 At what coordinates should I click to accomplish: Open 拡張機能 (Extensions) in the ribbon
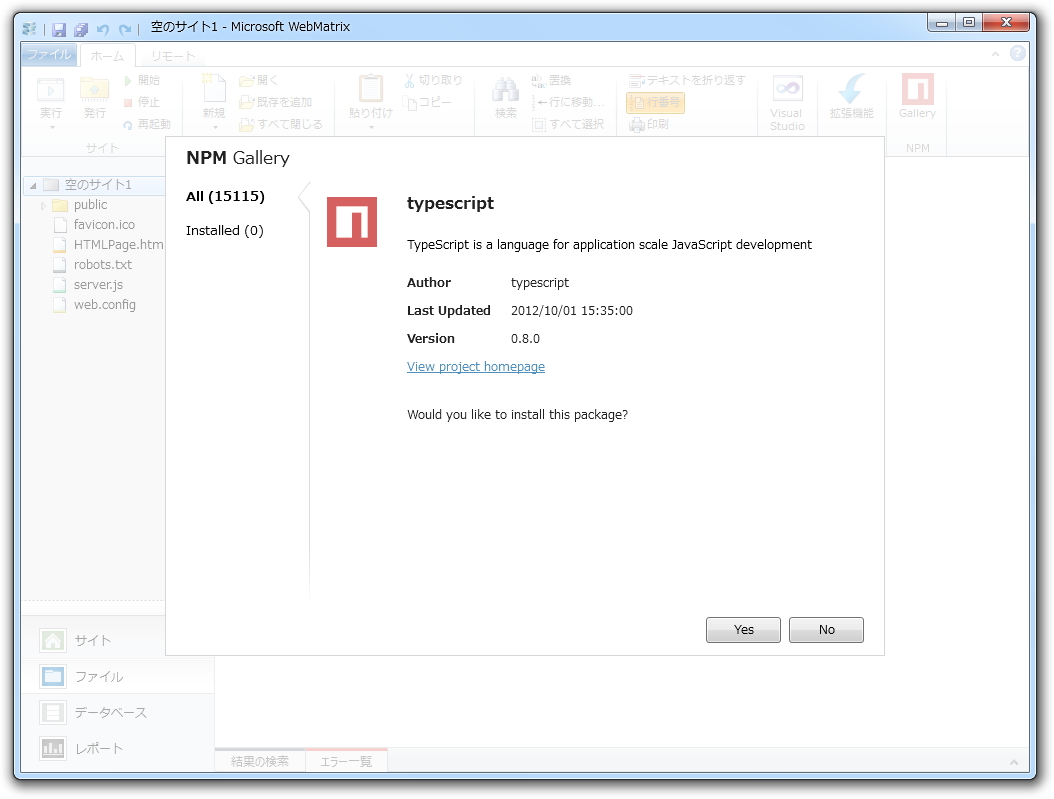[x=851, y=100]
